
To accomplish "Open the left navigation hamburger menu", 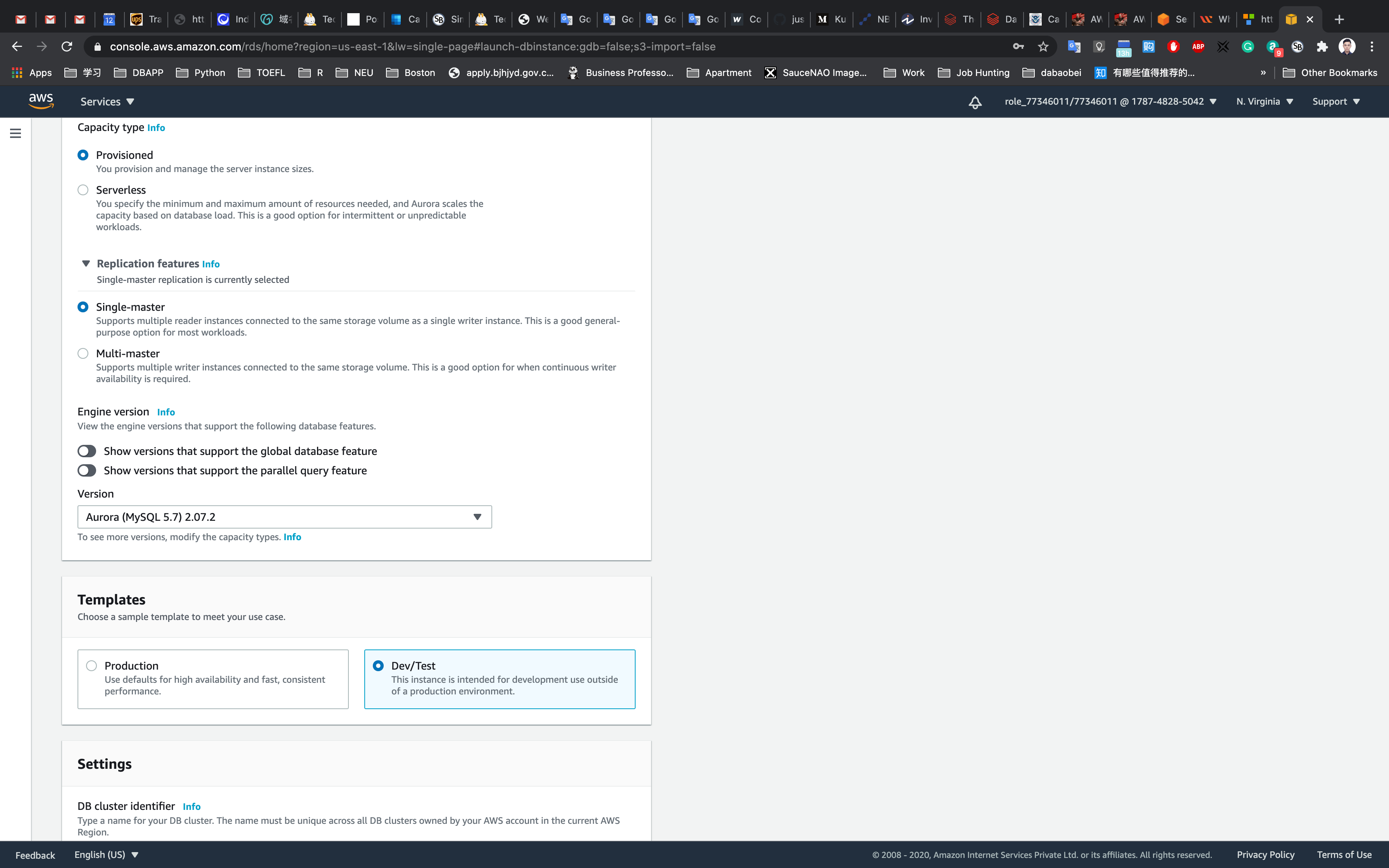I will coord(16,133).
